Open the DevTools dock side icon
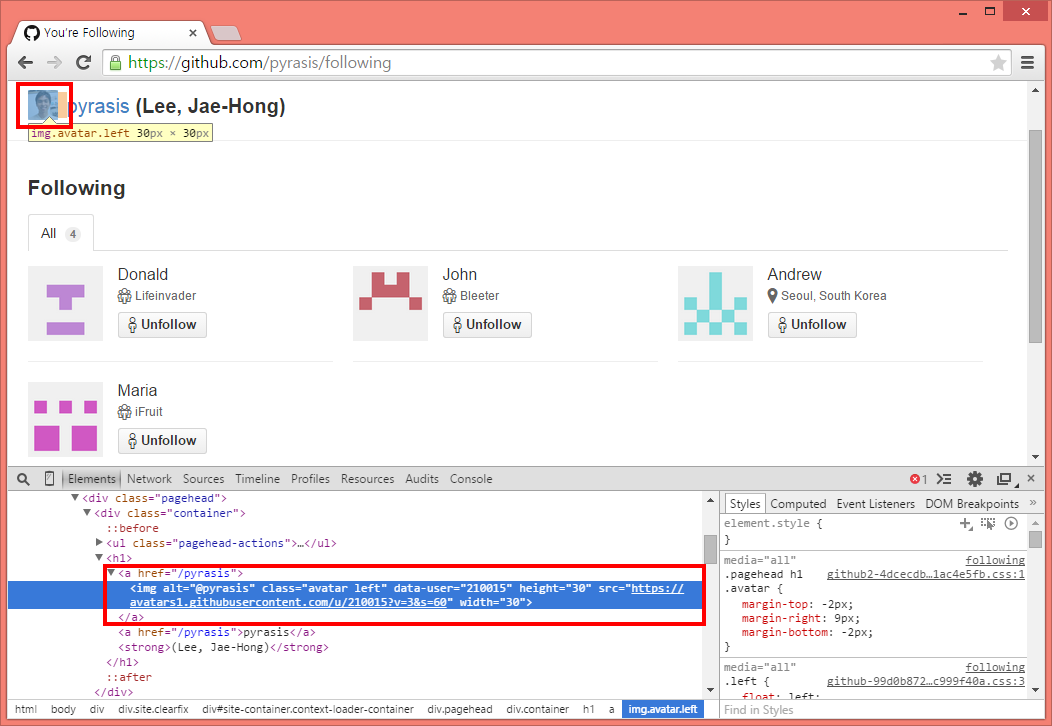Viewport: 1052px width, 726px height. point(1004,479)
